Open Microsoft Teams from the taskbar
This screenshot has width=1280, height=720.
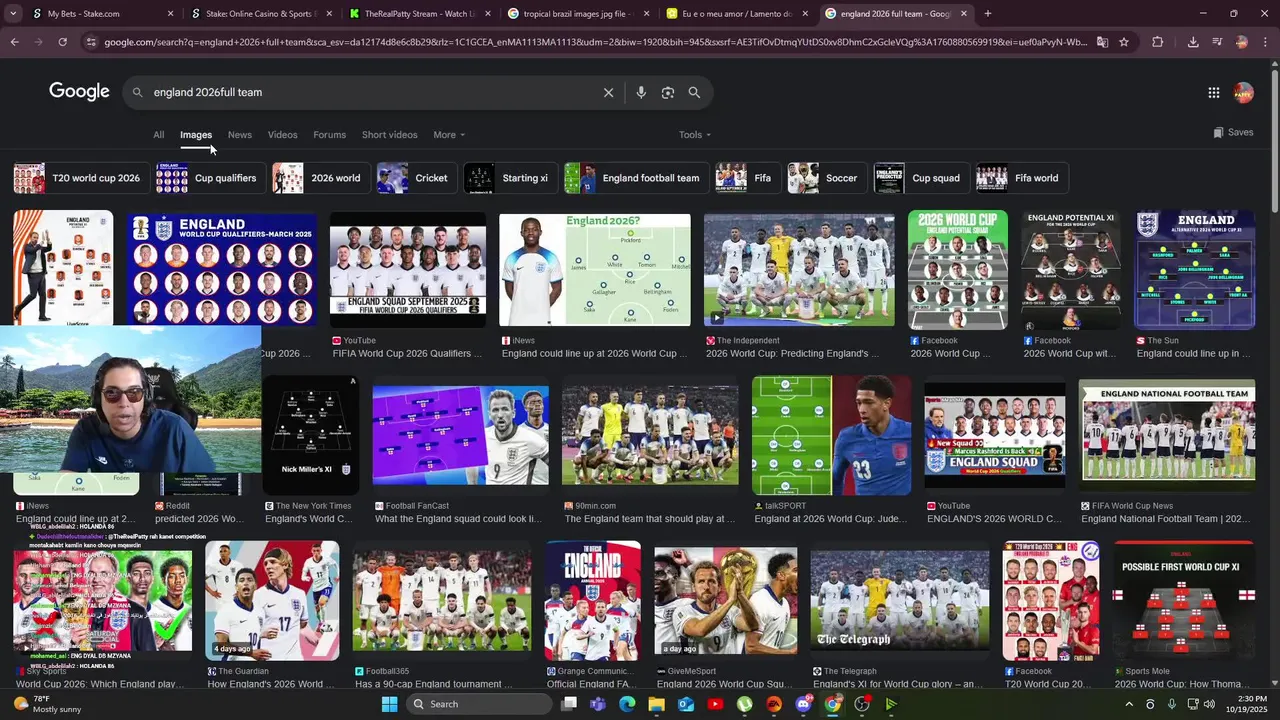point(598,704)
